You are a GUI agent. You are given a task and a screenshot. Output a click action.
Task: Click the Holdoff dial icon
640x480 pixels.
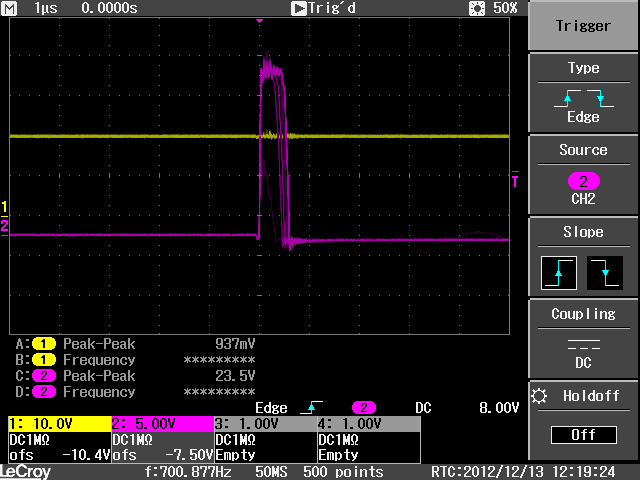click(539, 396)
